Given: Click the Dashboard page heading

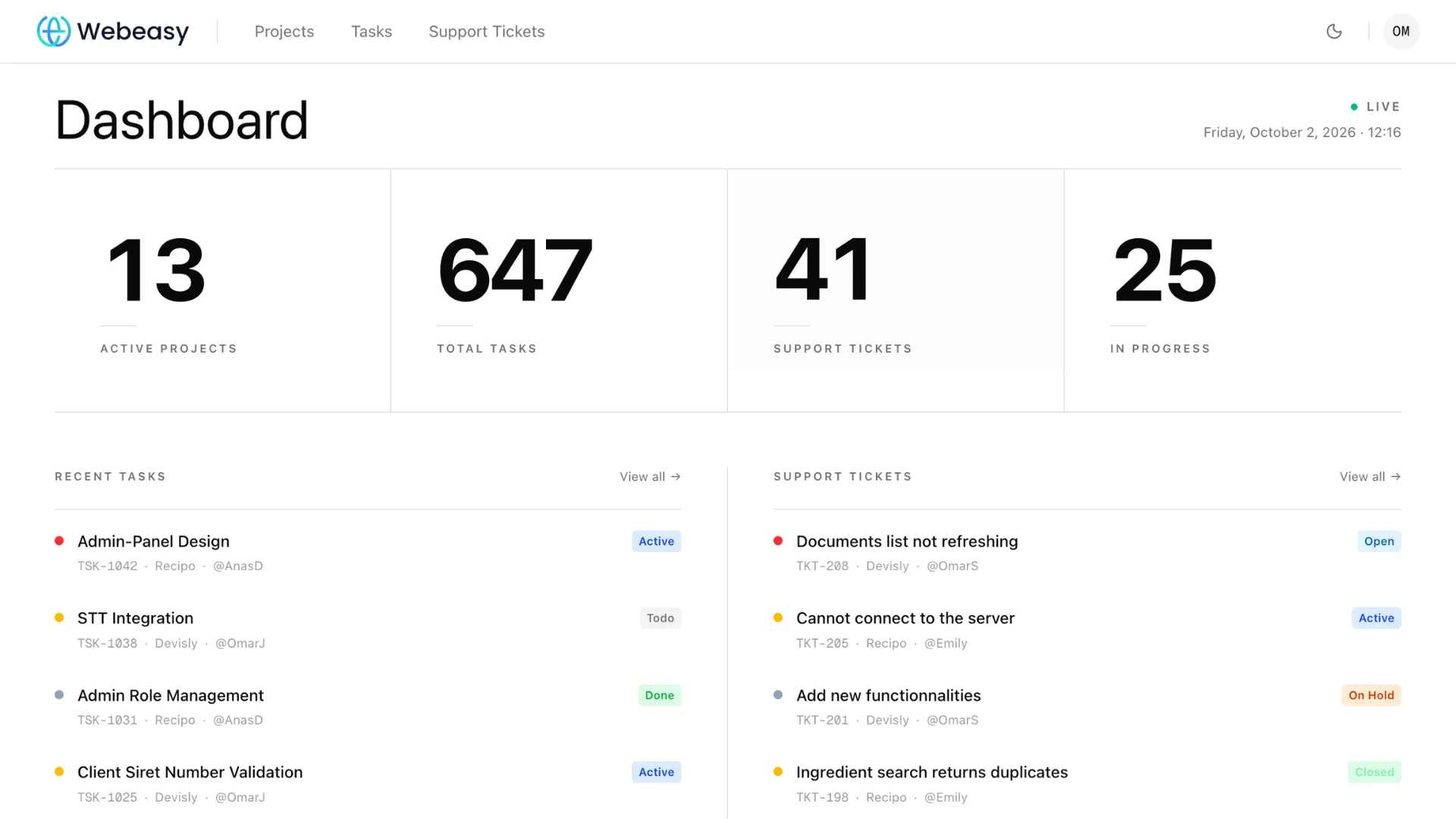Looking at the screenshot, I should click(182, 120).
